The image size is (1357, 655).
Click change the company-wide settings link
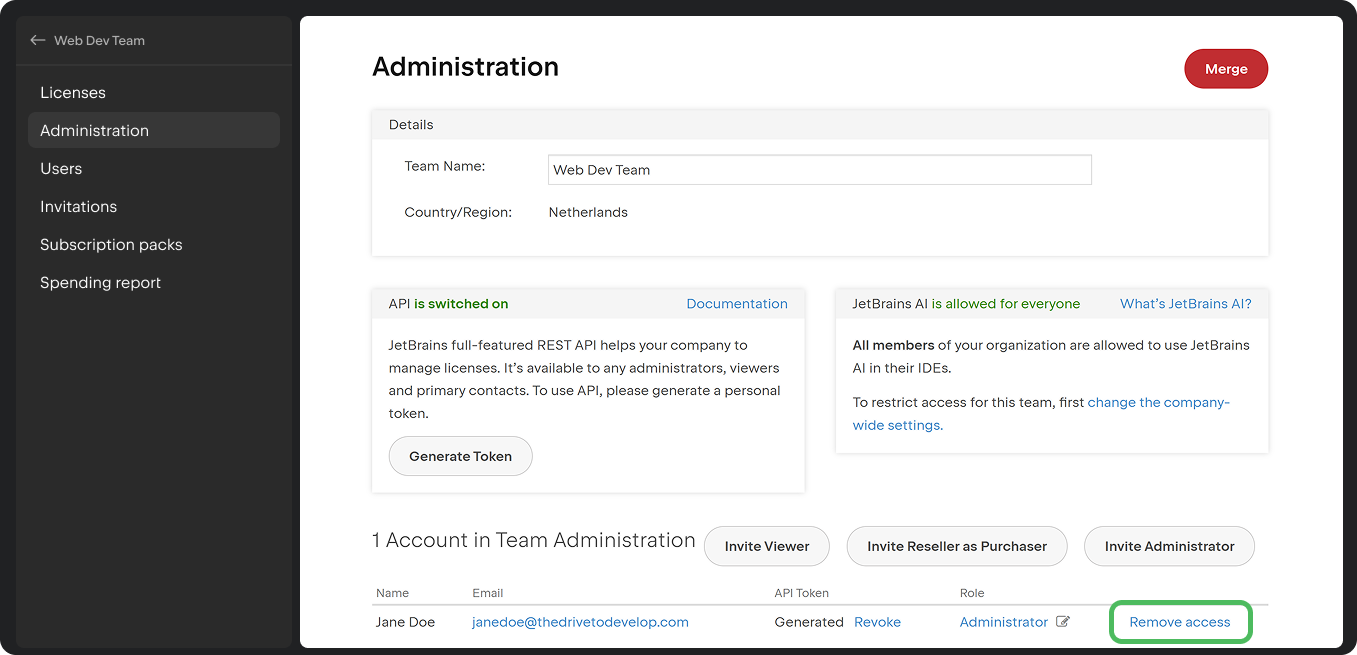1158,402
